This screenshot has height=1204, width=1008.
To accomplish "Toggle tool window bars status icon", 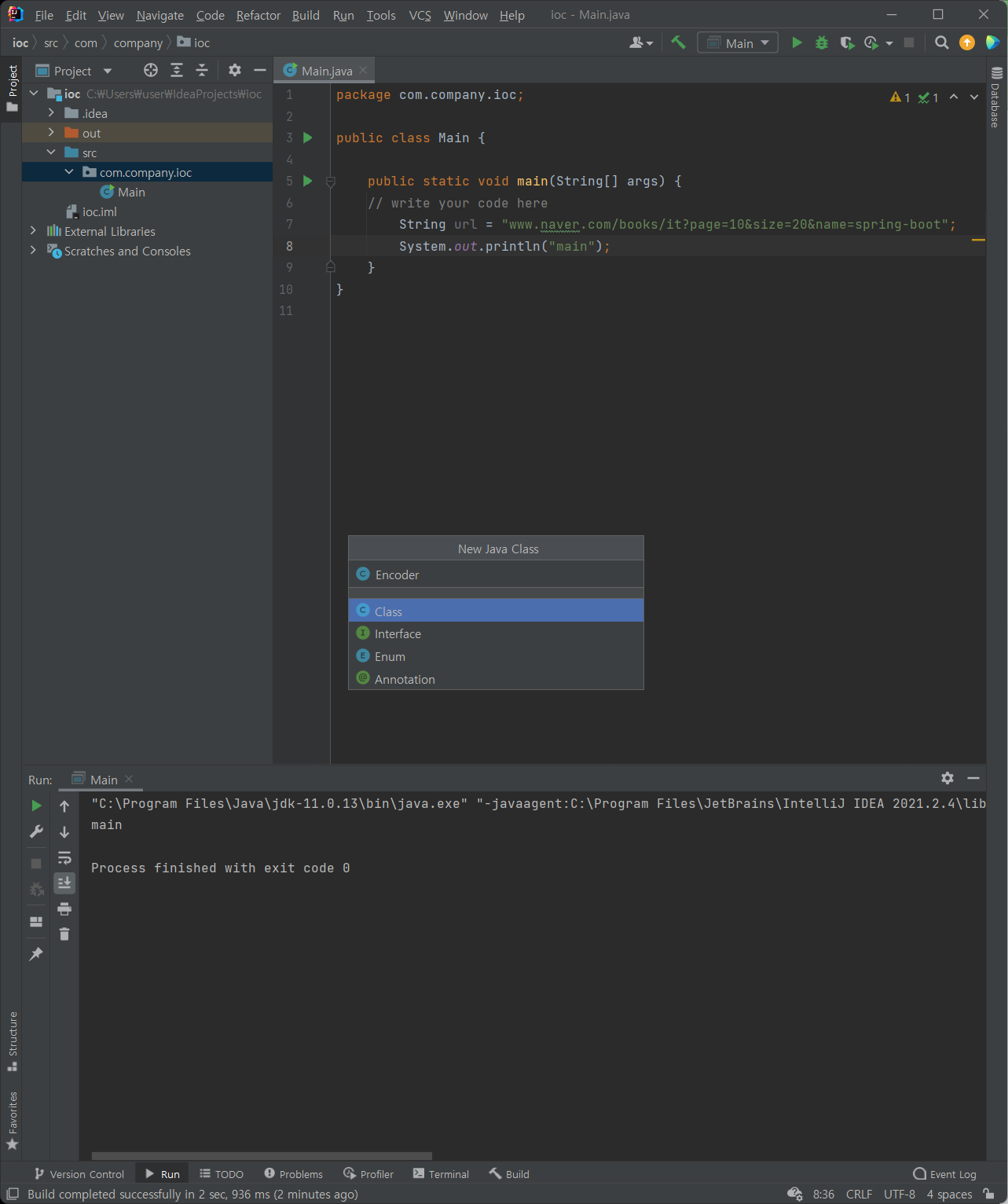I will [13, 1194].
